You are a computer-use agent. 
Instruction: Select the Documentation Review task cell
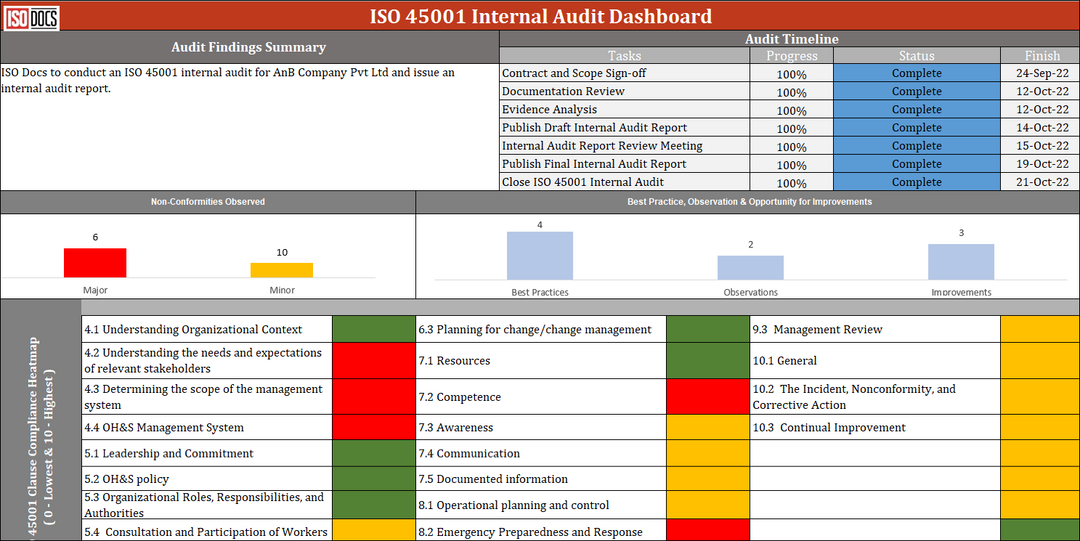coord(624,92)
